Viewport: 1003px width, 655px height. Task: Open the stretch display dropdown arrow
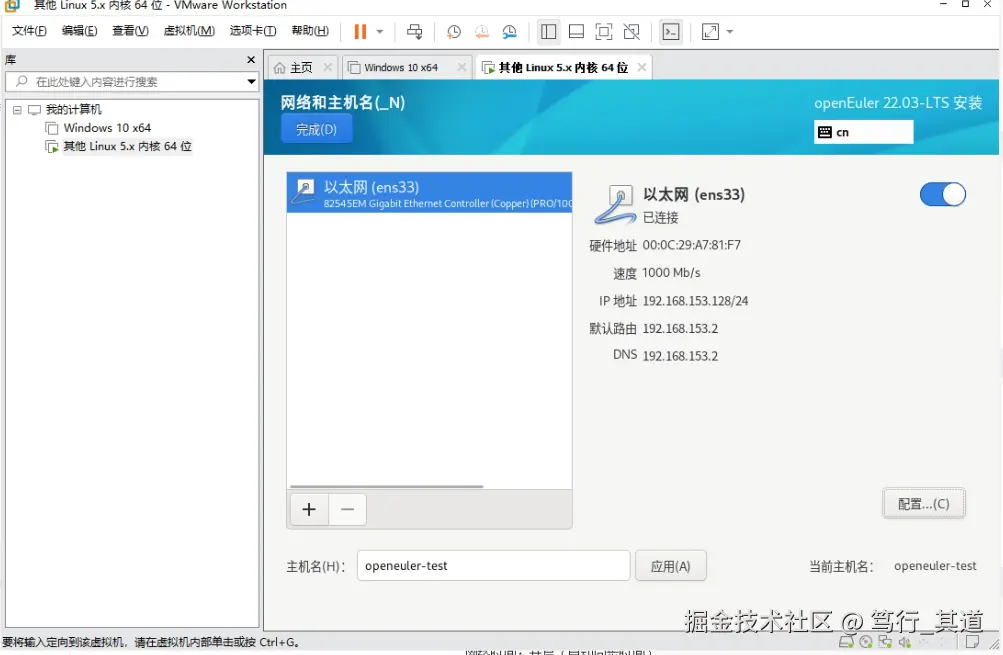730,31
